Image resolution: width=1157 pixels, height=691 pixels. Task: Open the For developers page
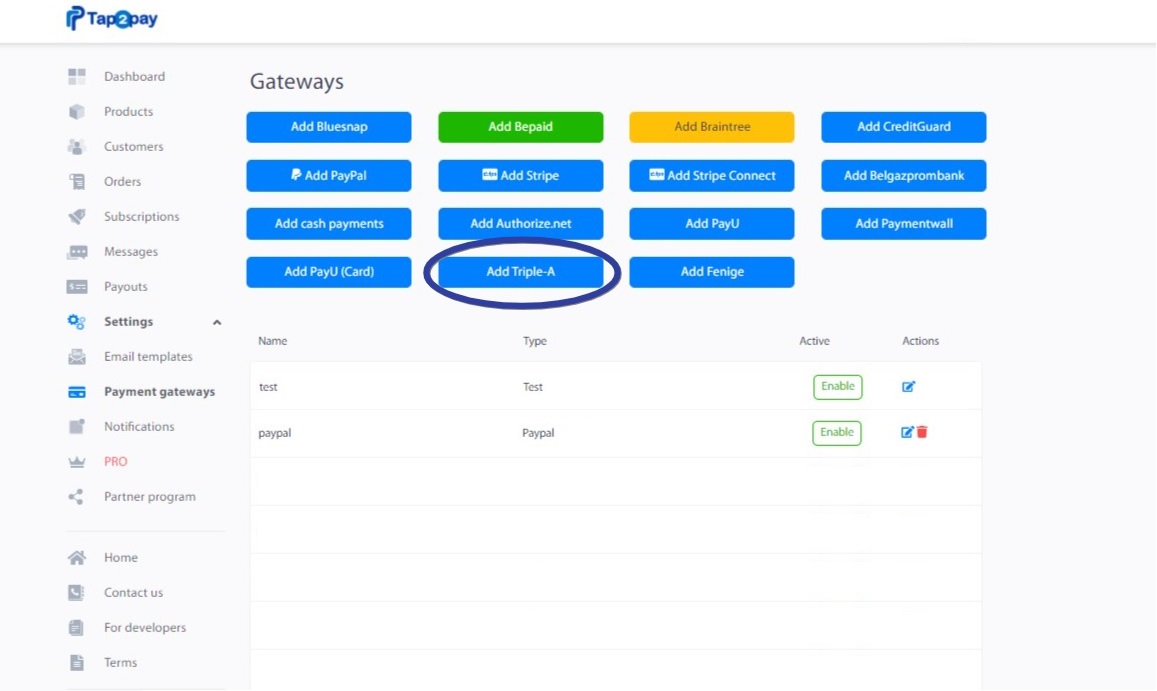(x=145, y=628)
